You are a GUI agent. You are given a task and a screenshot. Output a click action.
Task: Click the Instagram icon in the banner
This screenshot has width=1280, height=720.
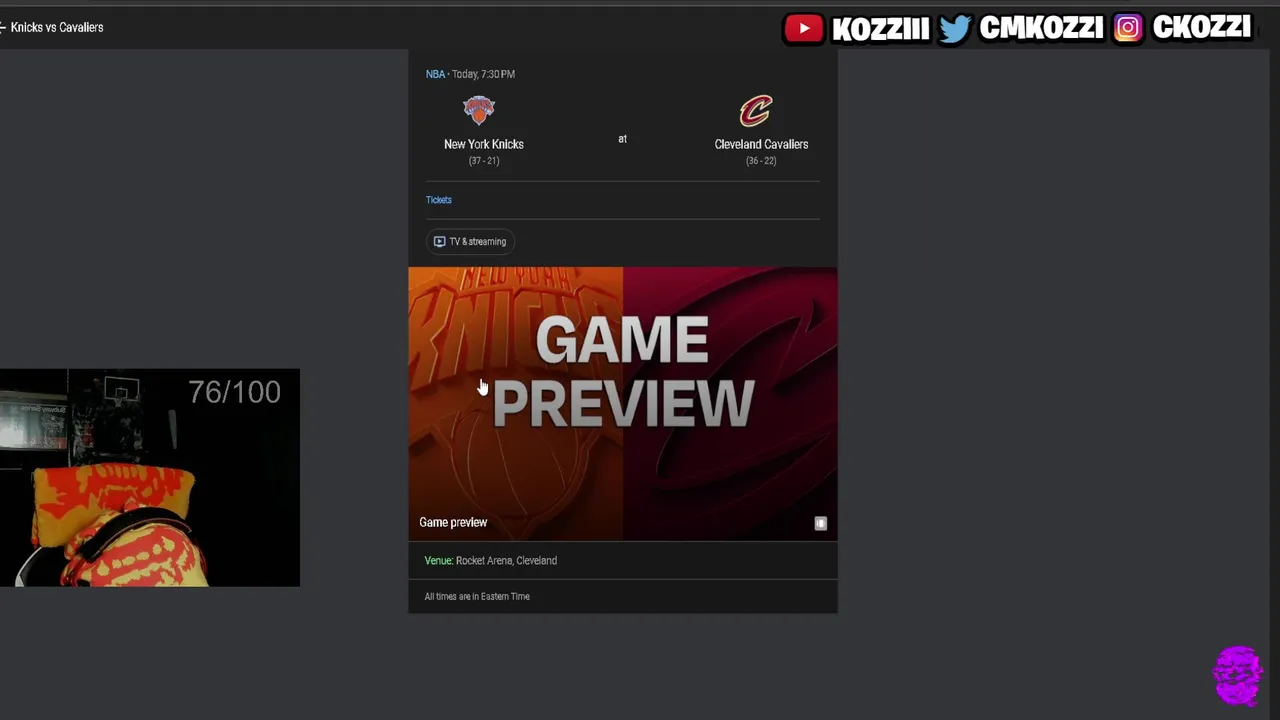tap(1127, 28)
